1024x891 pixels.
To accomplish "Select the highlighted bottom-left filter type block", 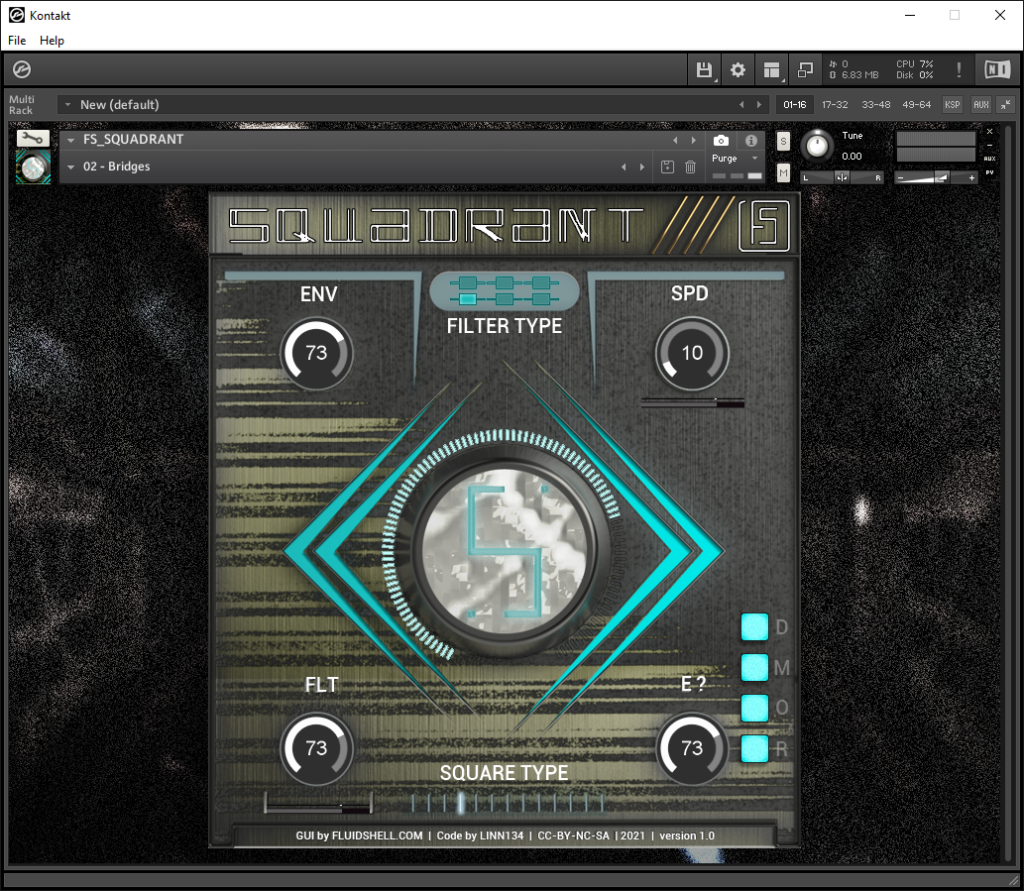I will (x=468, y=299).
